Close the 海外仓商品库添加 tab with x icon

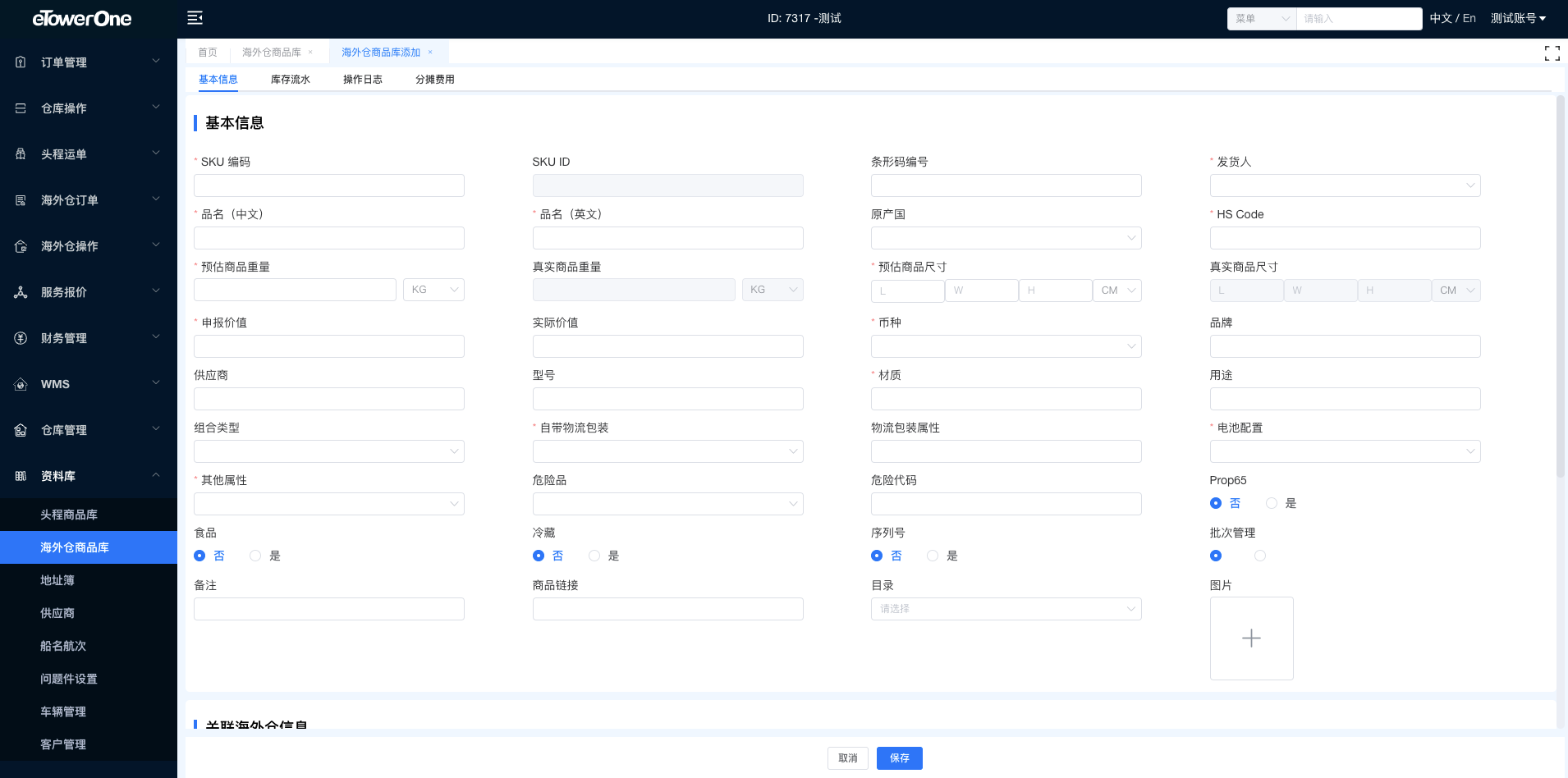430,53
